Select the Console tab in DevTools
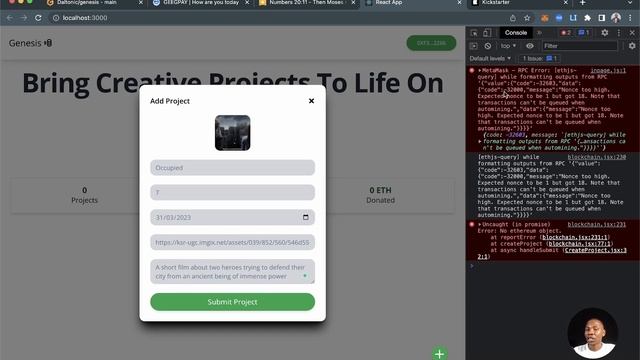This screenshot has height=360, width=640. pyautogui.click(x=516, y=33)
